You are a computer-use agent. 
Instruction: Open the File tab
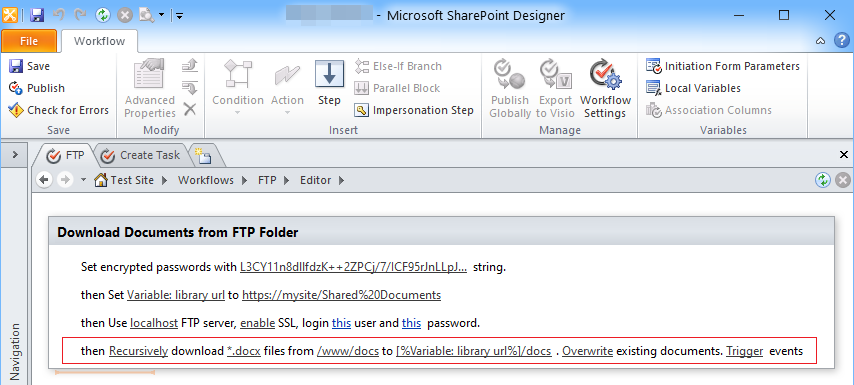pyautogui.click(x=29, y=41)
